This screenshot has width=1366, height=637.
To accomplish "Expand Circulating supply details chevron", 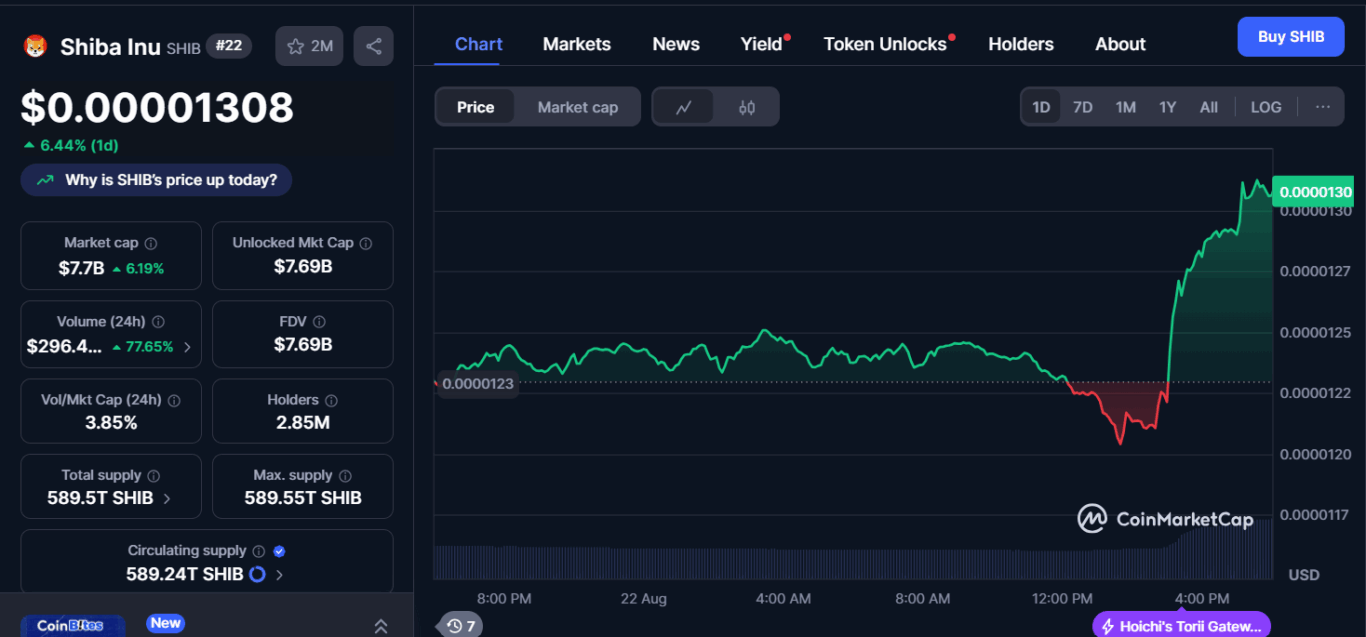I will 279,574.
